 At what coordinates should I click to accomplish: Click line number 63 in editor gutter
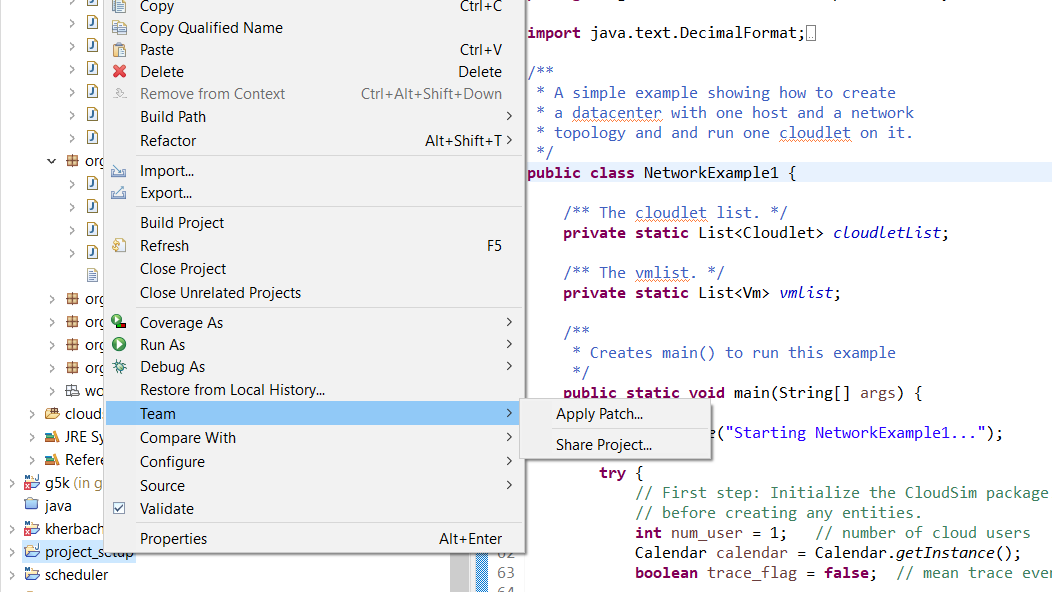tap(506, 573)
